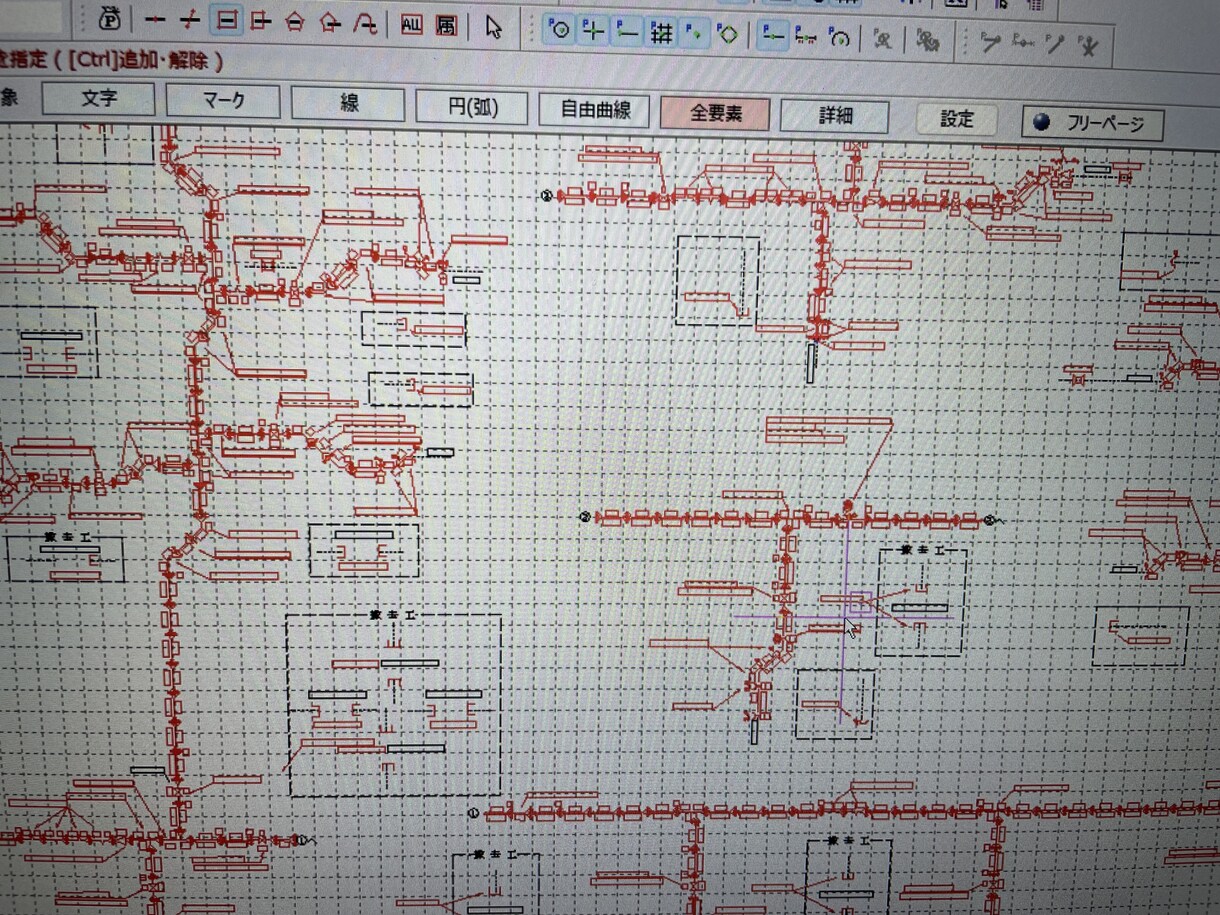Toggle the circle center snap
This screenshot has height=915, width=1220.
click(559, 31)
